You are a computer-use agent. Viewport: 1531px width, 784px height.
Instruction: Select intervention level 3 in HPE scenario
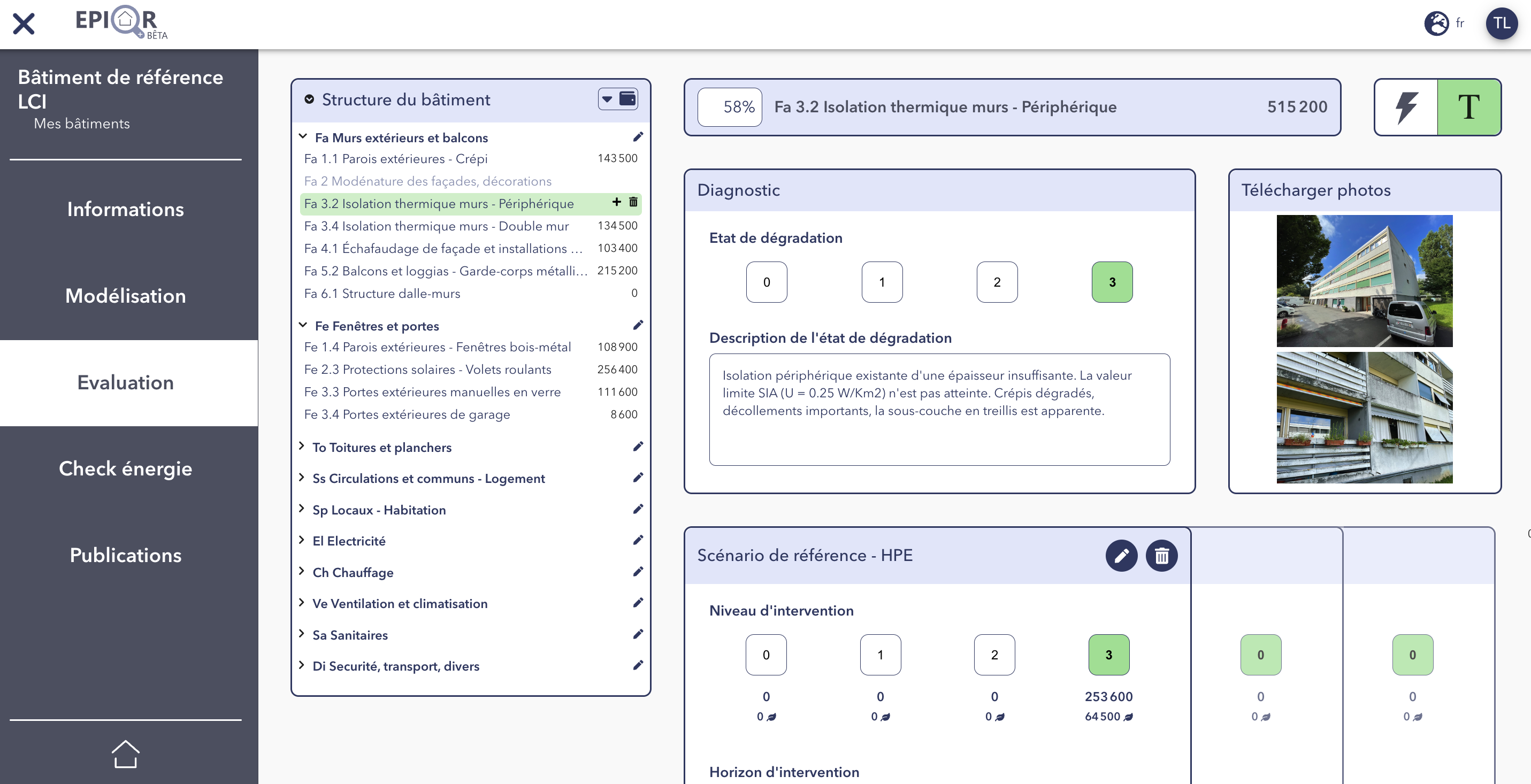click(x=1108, y=655)
